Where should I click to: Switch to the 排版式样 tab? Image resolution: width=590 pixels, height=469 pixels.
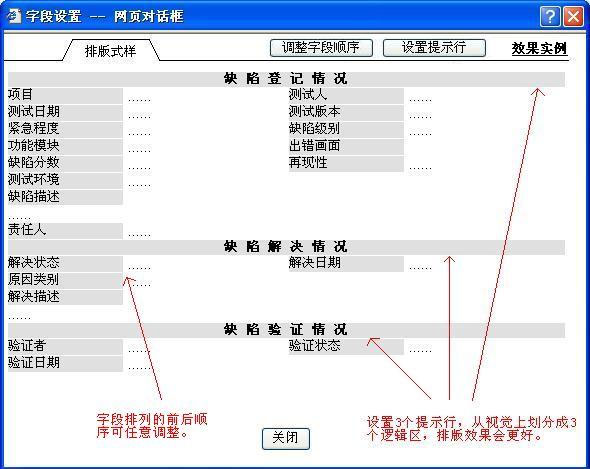coord(110,51)
